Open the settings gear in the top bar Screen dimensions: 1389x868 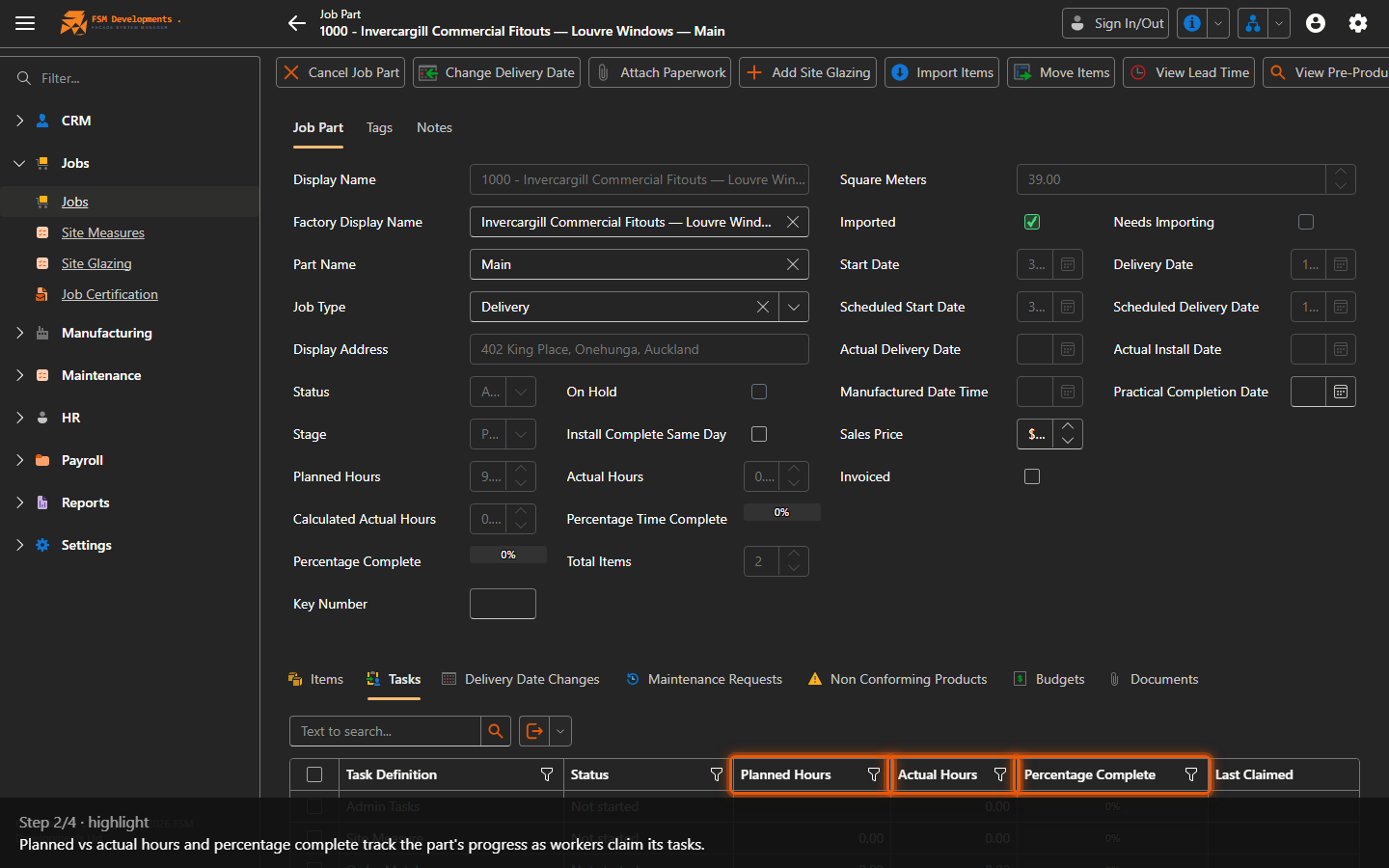pyautogui.click(x=1358, y=23)
